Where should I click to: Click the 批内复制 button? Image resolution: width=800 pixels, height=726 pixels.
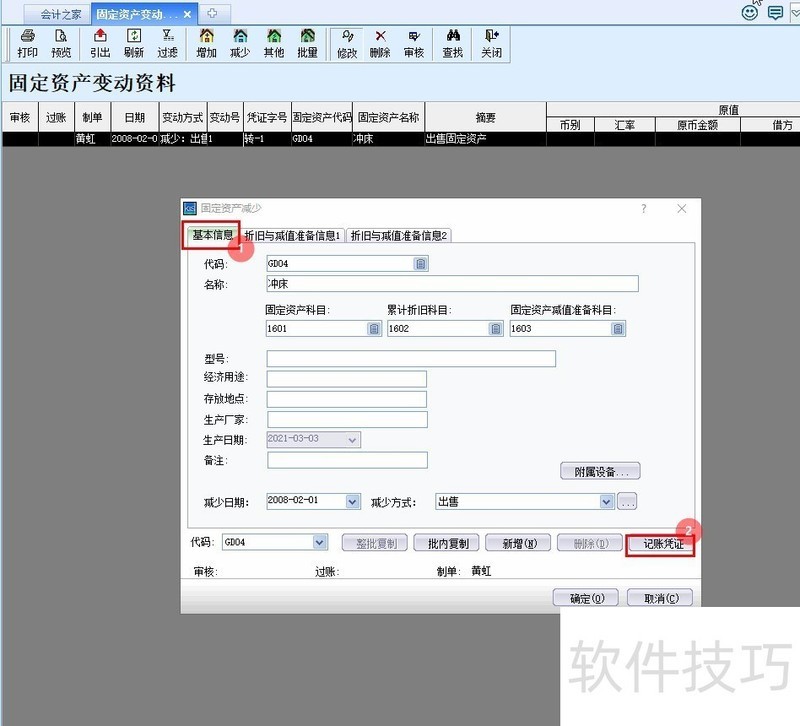coord(447,543)
